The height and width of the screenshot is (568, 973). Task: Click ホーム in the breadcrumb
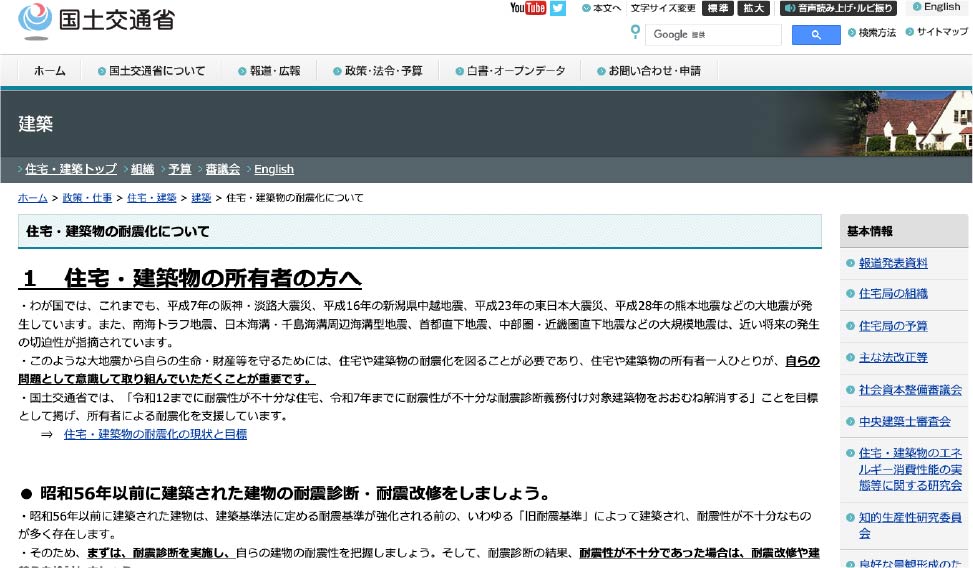[33, 198]
